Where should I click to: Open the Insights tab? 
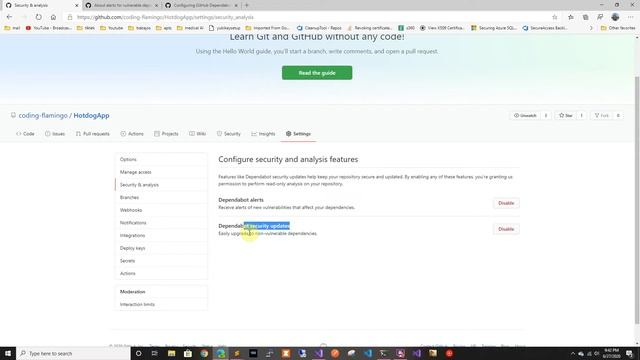click(263, 133)
